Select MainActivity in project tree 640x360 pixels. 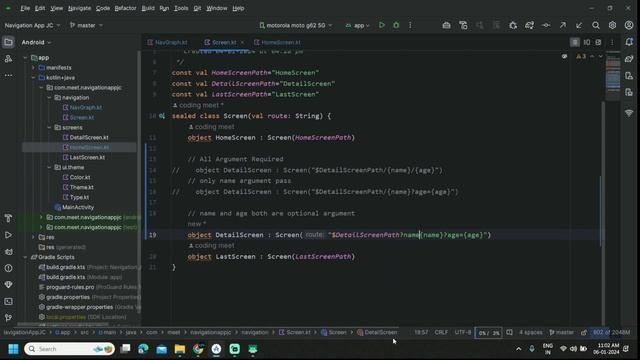pos(74,207)
